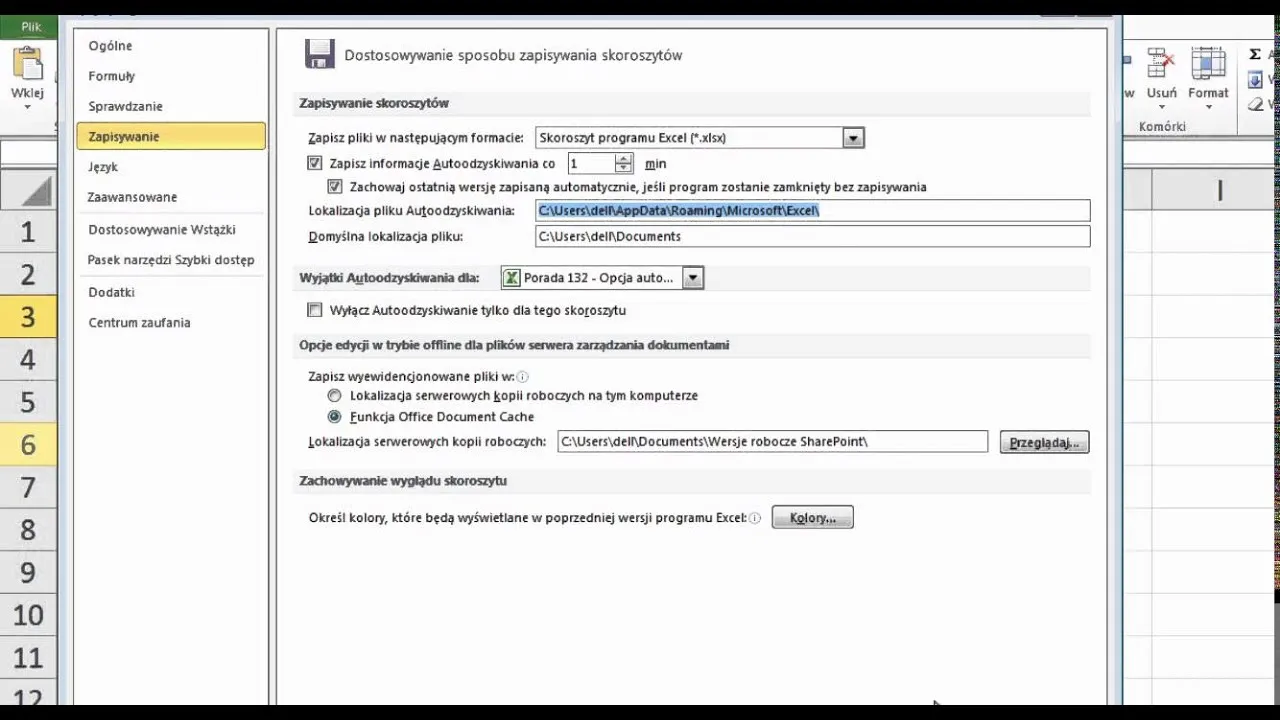Select row 7 header in the worksheet
This screenshot has width=1280, height=720.
[x=27, y=487]
